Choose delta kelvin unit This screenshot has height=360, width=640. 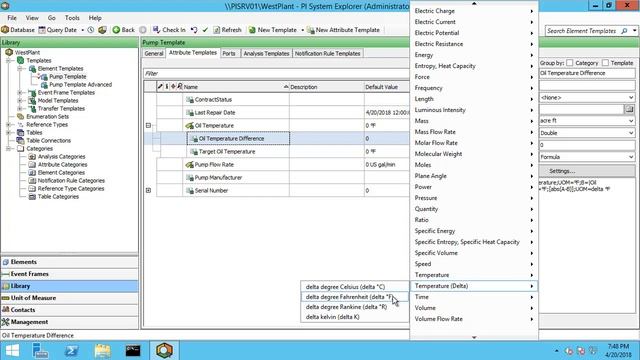coord(354,317)
